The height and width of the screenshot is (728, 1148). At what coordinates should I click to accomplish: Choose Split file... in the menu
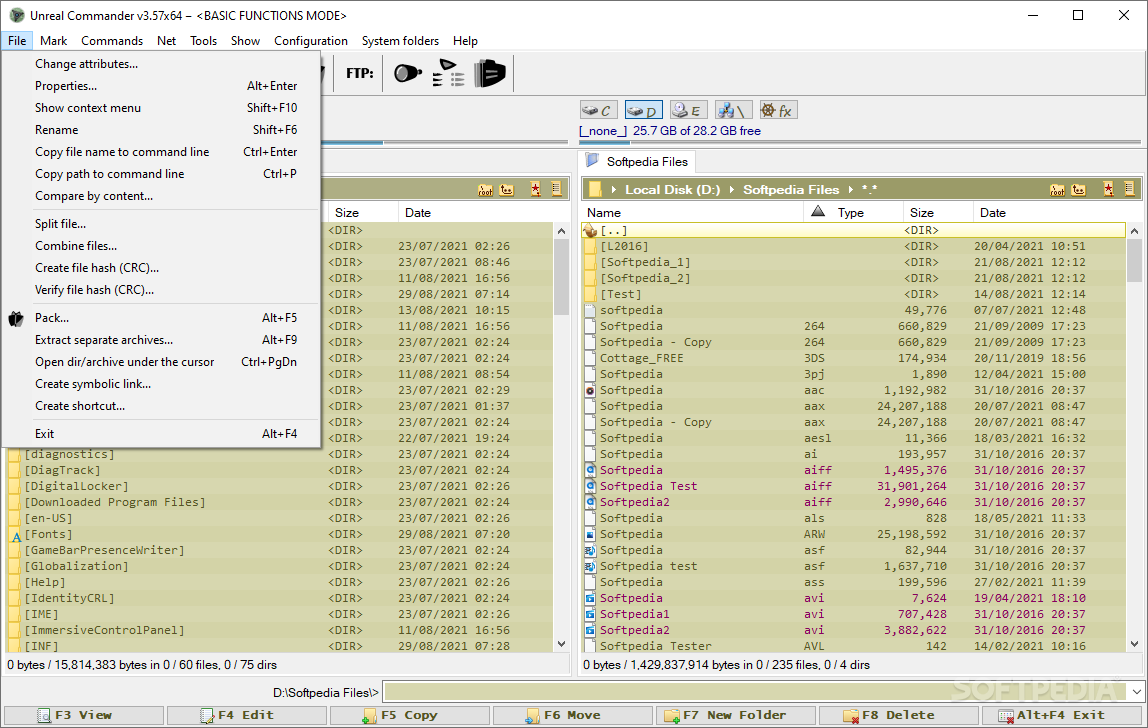click(161, 223)
